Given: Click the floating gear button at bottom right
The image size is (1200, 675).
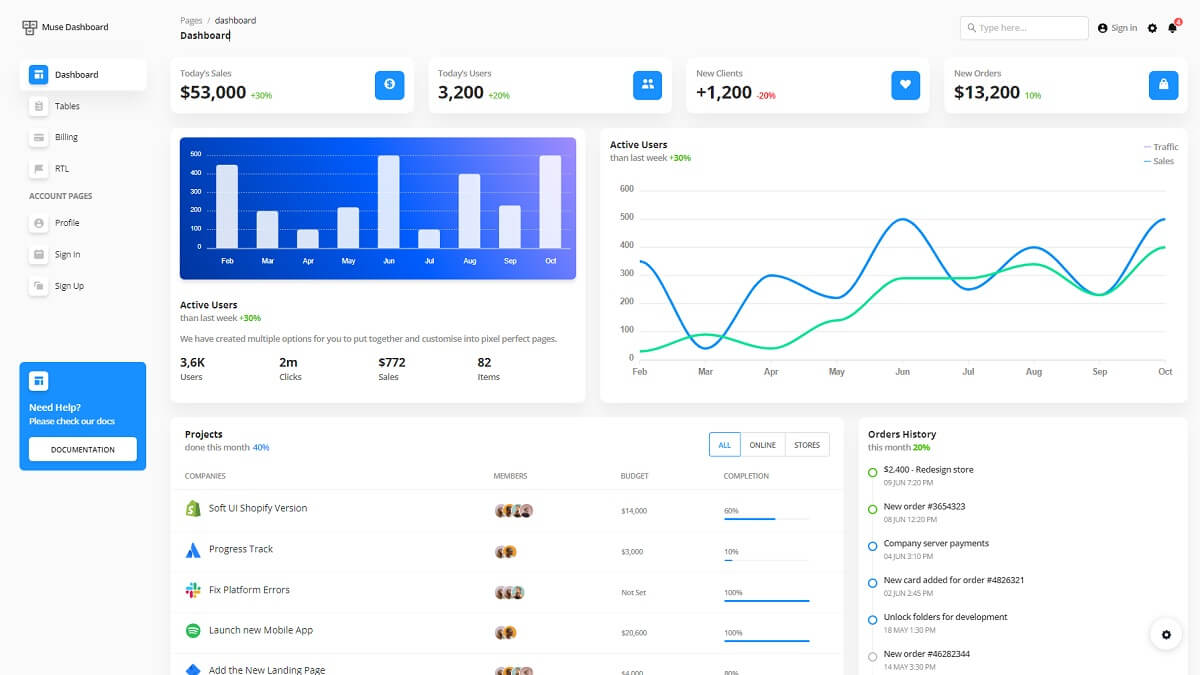Looking at the screenshot, I should pos(1166,634).
